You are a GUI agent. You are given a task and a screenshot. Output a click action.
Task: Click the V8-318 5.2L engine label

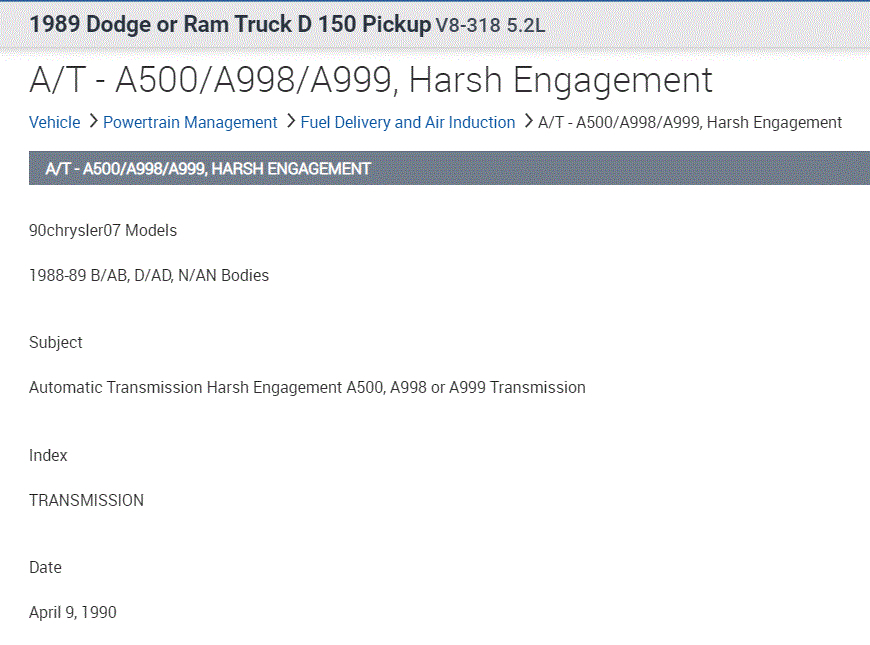click(490, 25)
